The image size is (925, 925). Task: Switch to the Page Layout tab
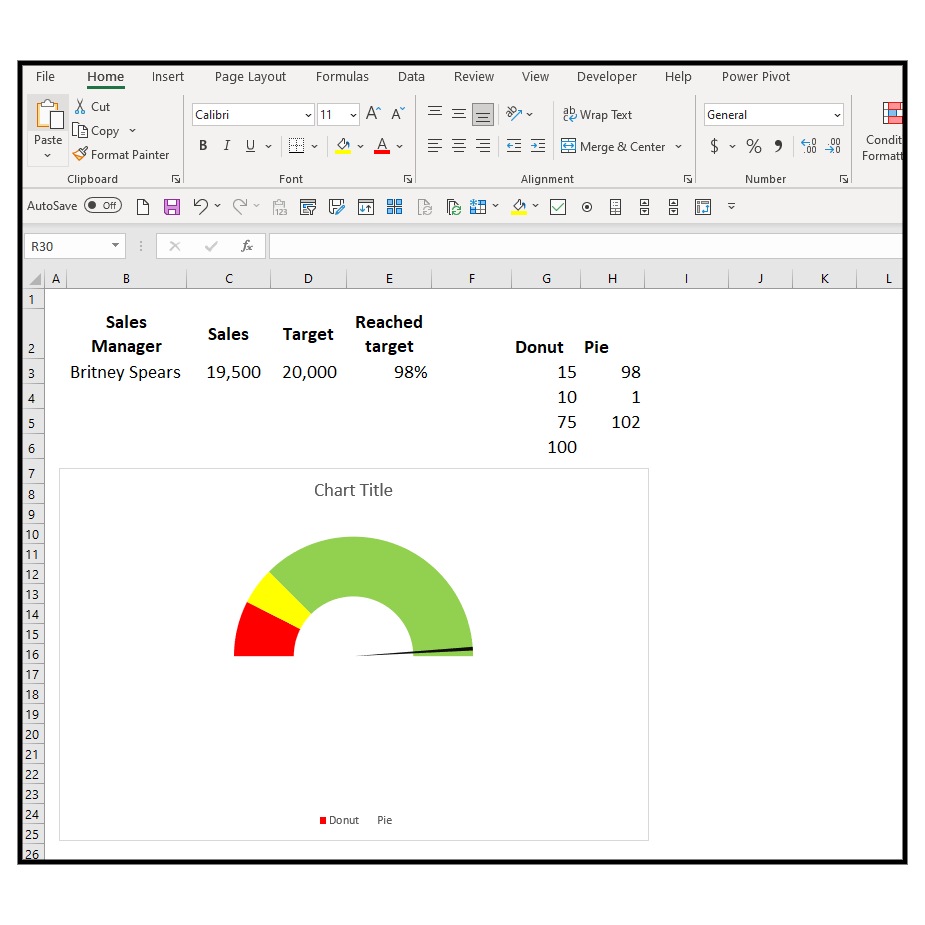click(250, 77)
